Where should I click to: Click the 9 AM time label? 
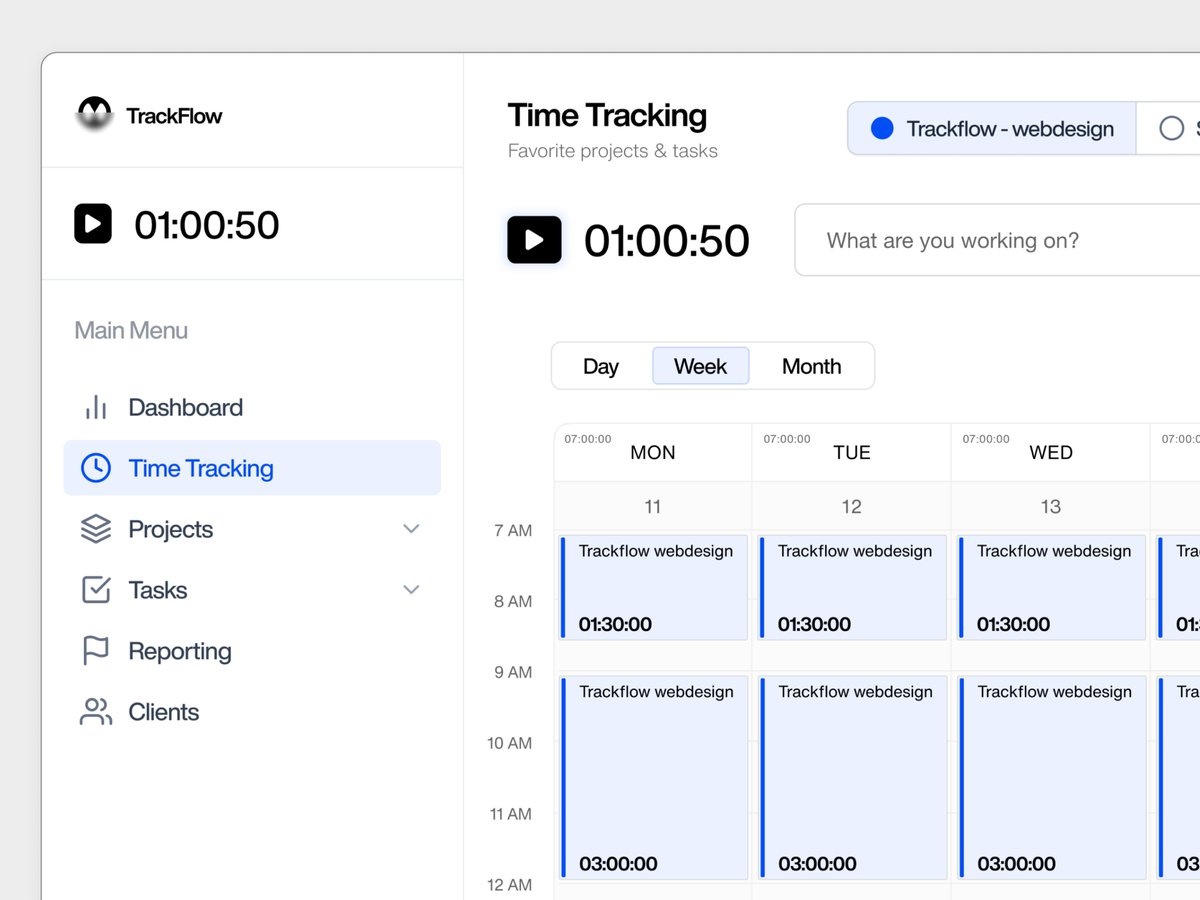point(513,672)
